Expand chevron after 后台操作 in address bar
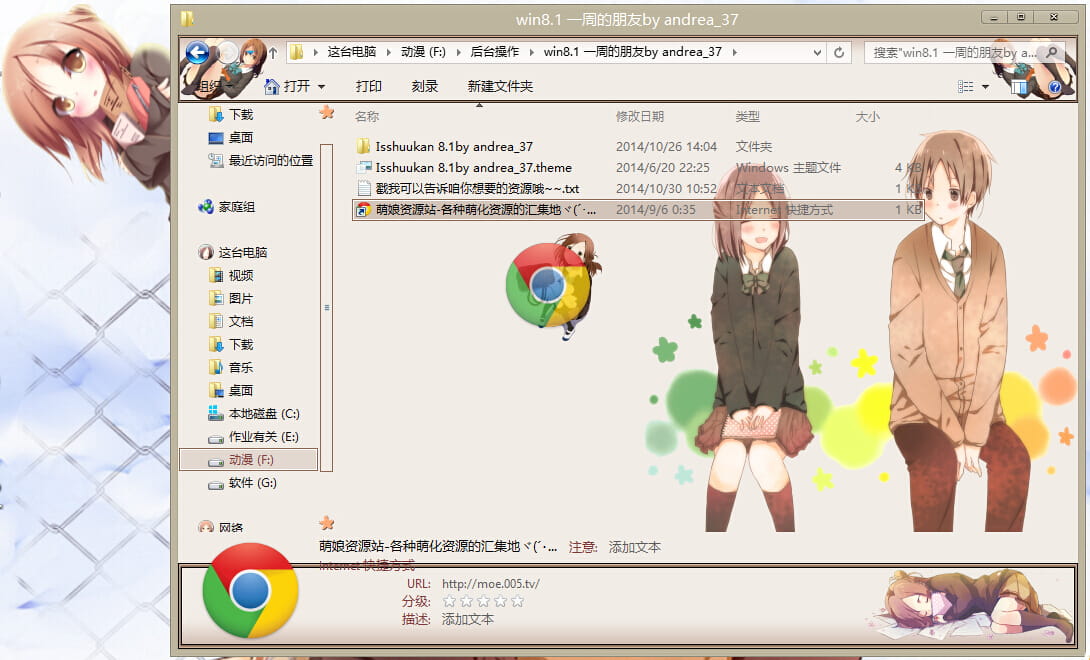 532,52
